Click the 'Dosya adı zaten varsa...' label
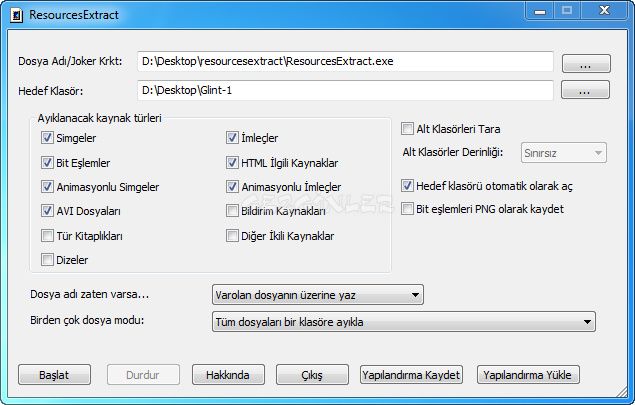The width and height of the screenshot is (635, 405). tap(89, 294)
